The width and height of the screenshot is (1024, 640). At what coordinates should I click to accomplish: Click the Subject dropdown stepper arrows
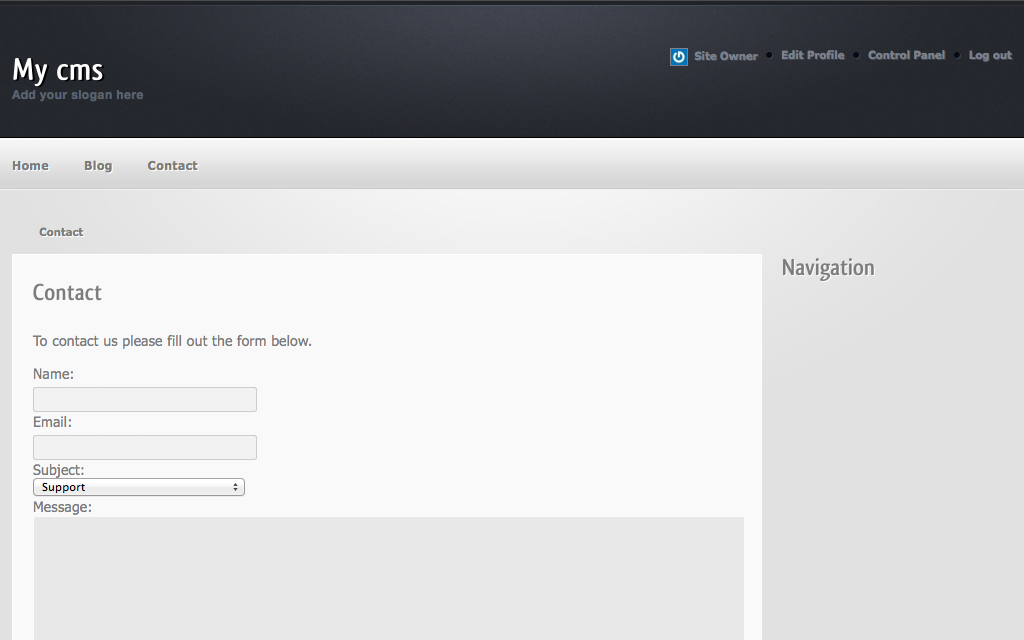[x=236, y=487]
